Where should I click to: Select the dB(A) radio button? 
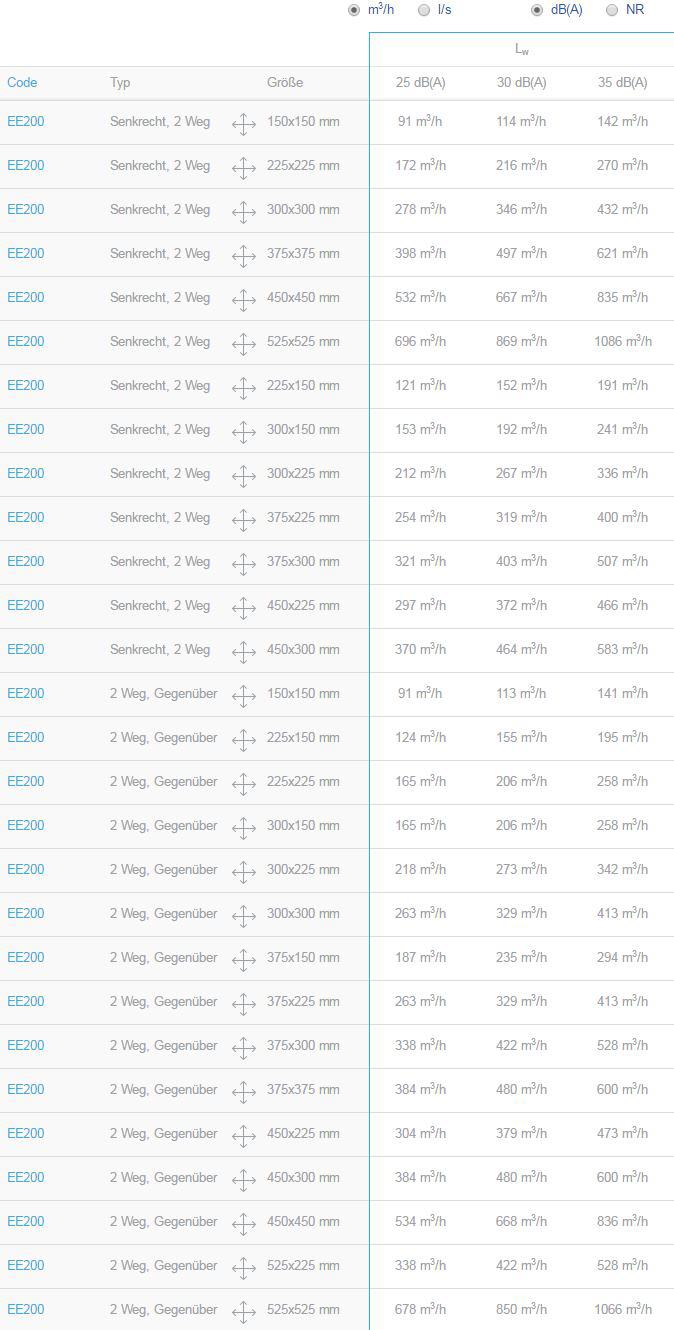tap(537, 10)
